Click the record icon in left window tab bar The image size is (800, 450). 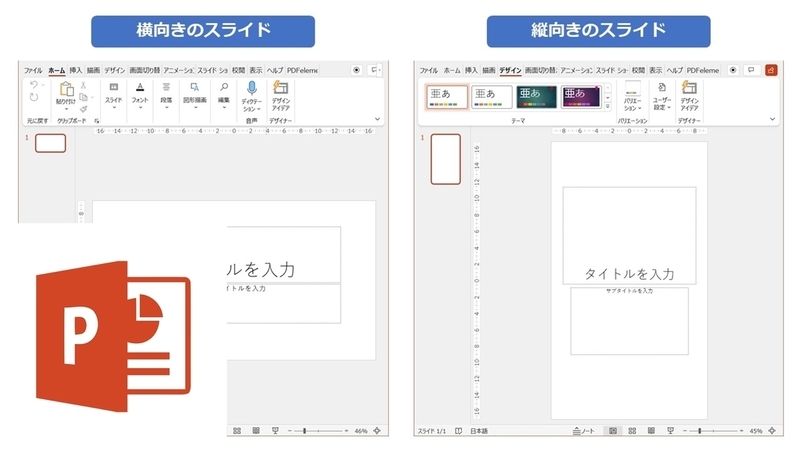pos(357,70)
